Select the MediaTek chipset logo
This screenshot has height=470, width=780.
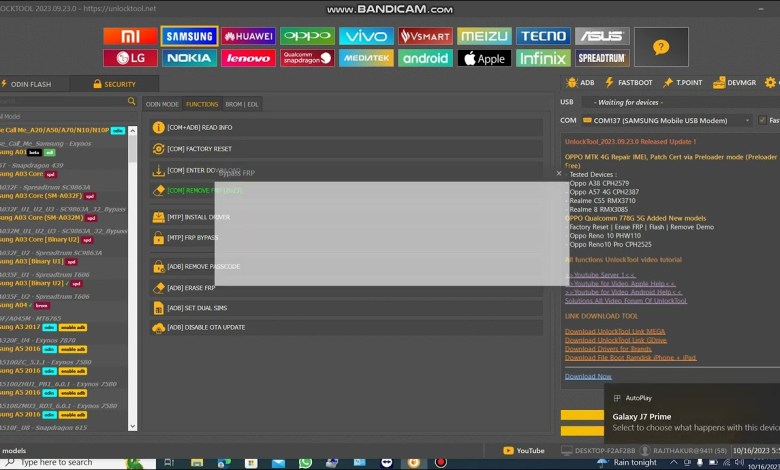coord(366,58)
